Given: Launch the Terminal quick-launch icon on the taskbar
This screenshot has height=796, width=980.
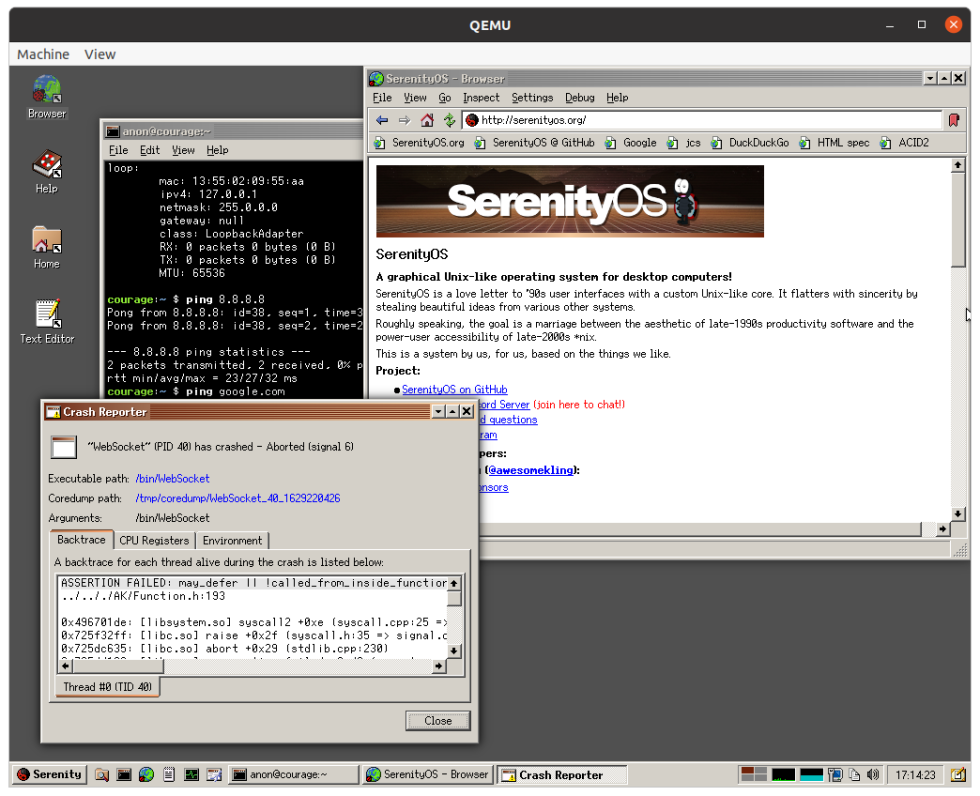Looking at the screenshot, I should tap(123, 774).
